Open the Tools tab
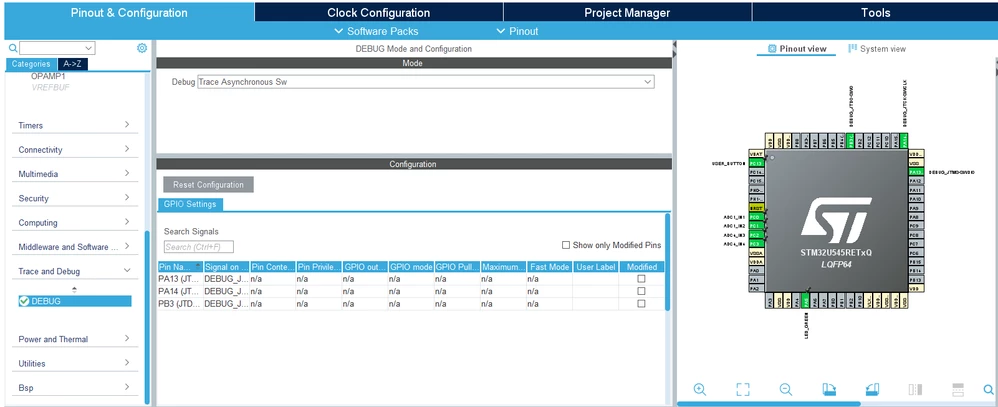Screen dimensions: 998x407 click(875, 12)
